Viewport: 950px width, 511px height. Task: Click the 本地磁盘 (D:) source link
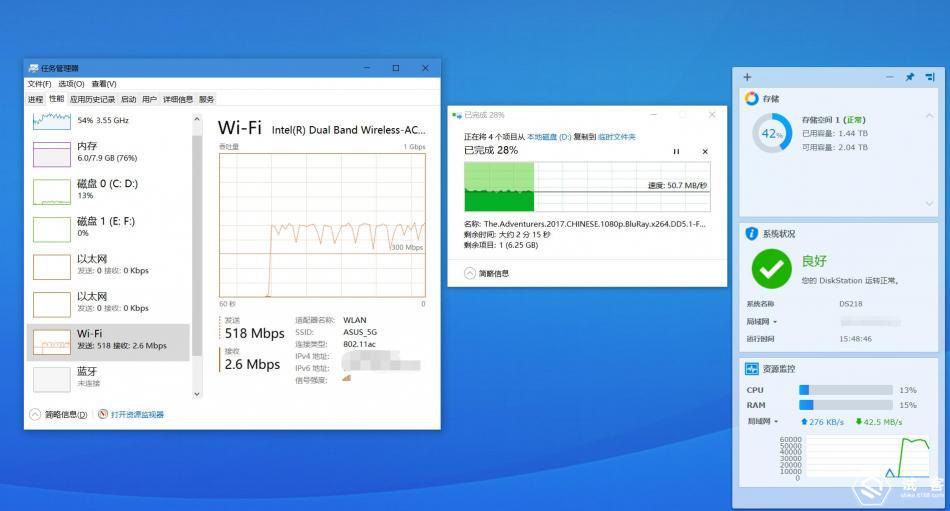pyautogui.click(x=548, y=136)
